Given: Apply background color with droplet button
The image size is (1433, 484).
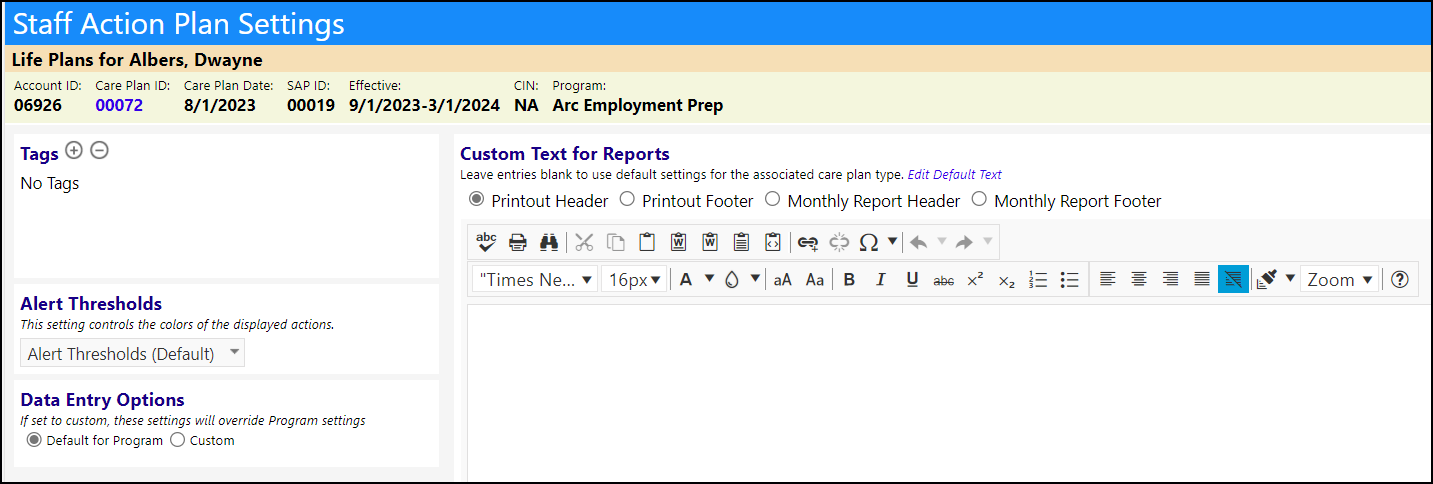Looking at the screenshot, I should pos(732,280).
